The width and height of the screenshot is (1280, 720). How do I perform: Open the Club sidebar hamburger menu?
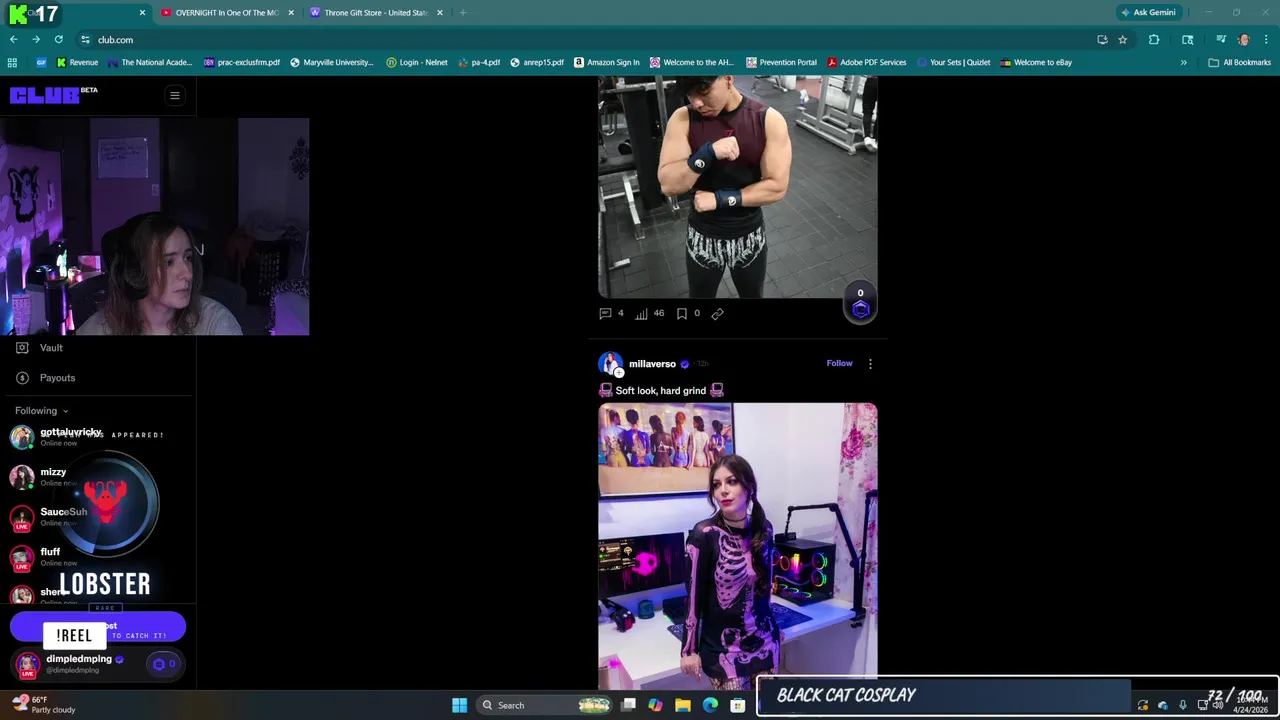[x=174, y=96]
